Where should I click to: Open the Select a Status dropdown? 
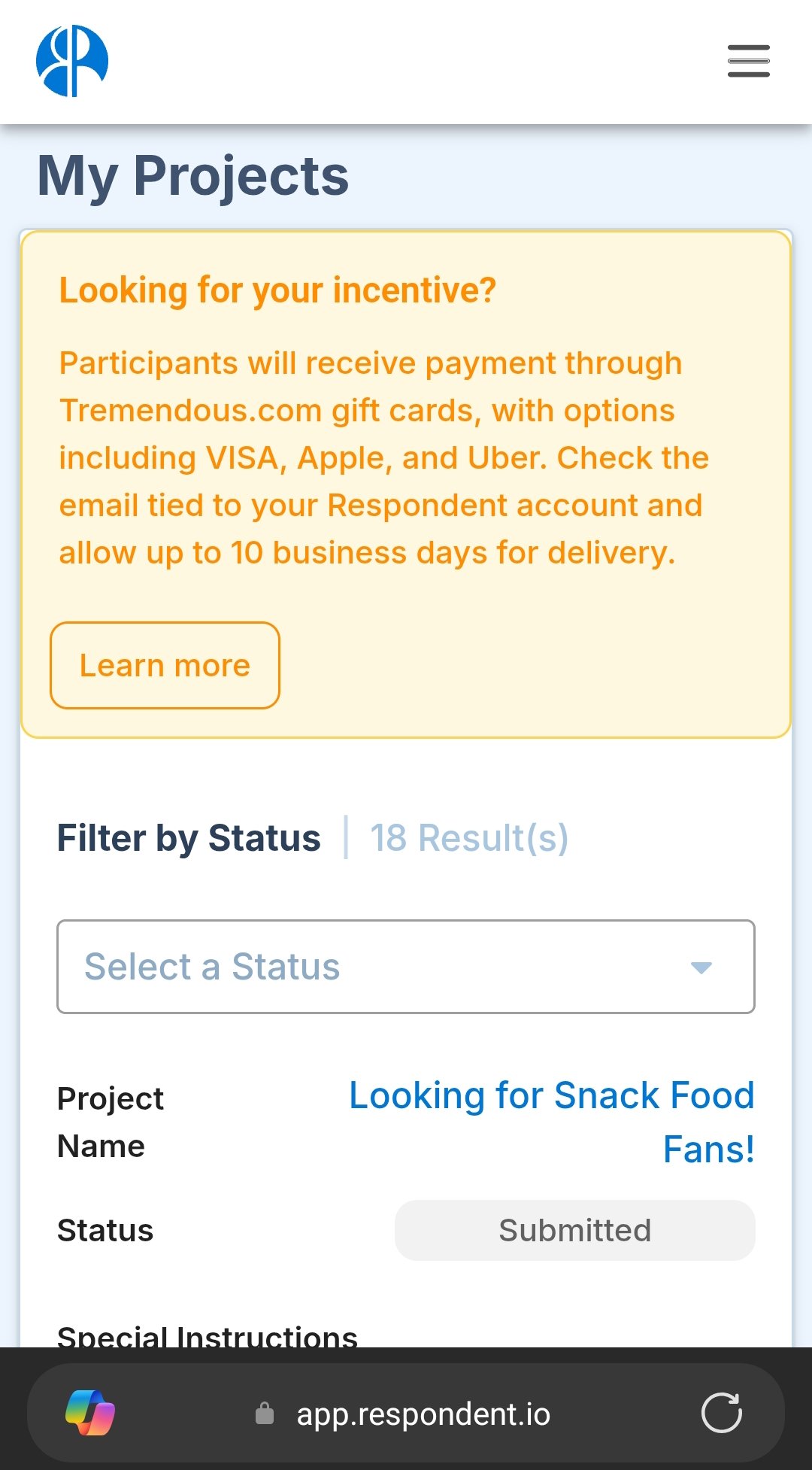pyautogui.click(x=406, y=967)
